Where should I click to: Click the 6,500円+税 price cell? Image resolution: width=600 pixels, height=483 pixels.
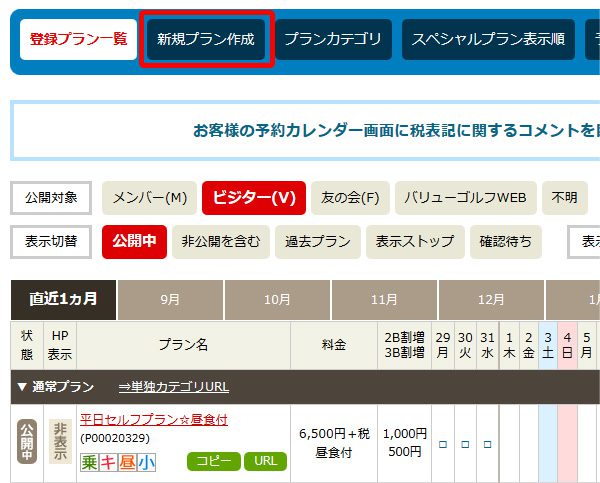(x=334, y=443)
